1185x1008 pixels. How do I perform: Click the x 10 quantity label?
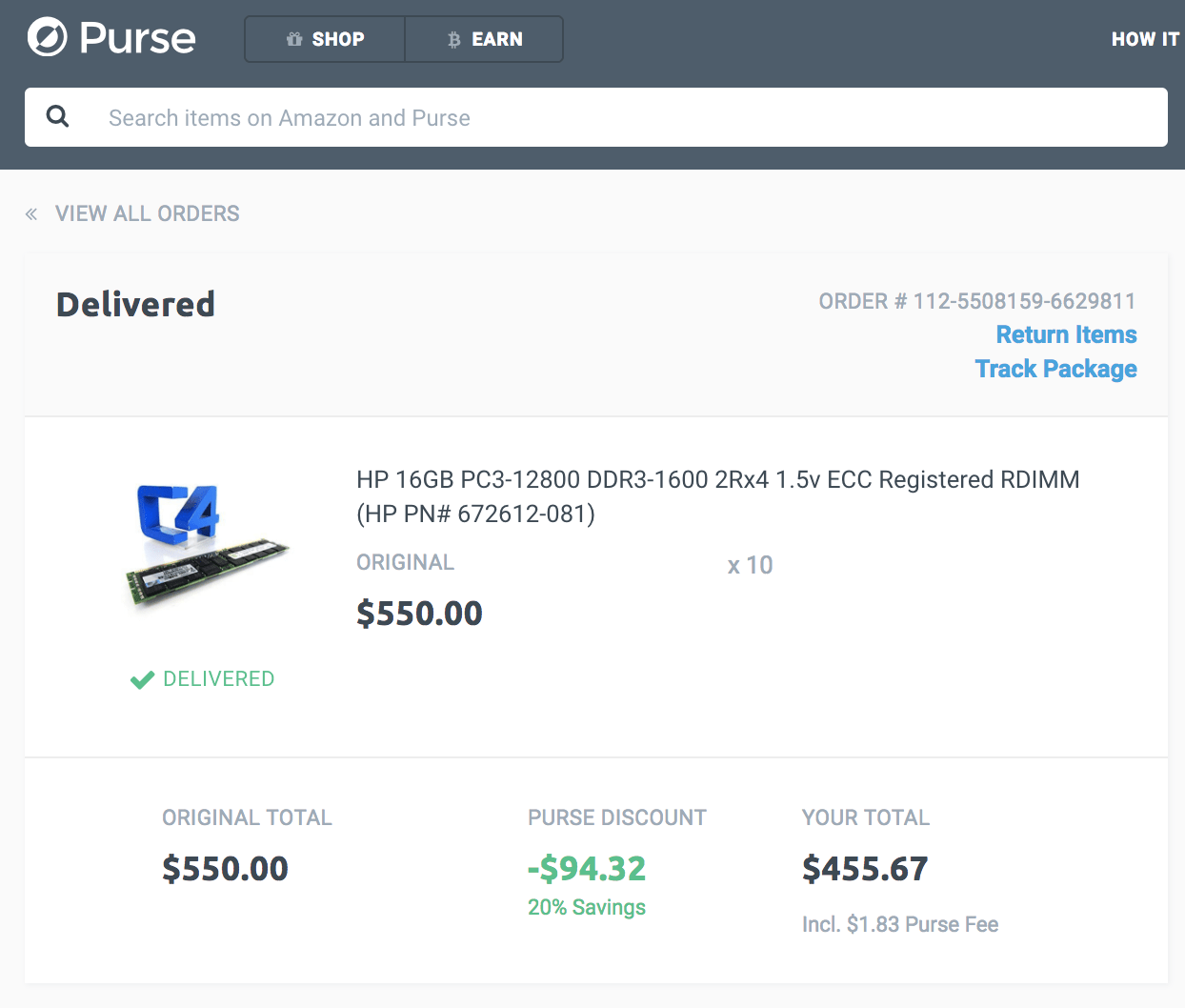click(750, 565)
